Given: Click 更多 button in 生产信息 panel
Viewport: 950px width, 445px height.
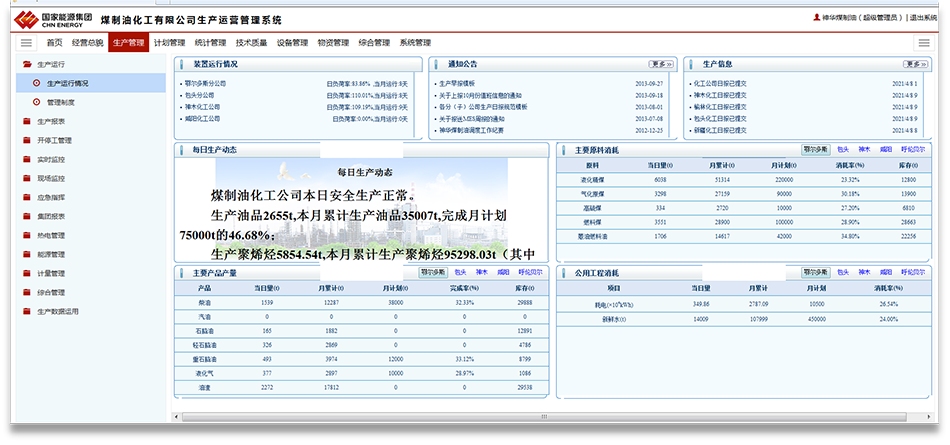Looking at the screenshot, I should point(915,64).
